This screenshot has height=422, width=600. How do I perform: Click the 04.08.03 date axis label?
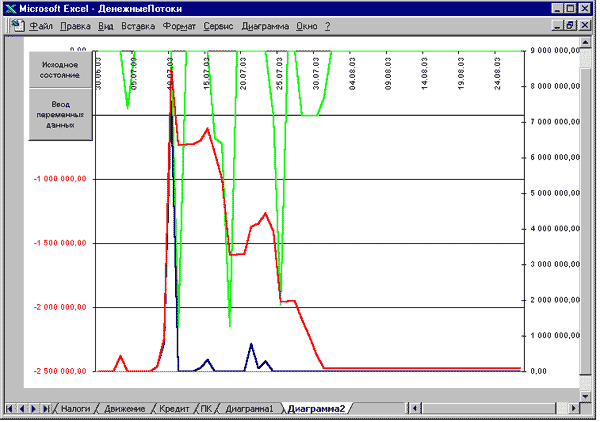(x=352, y=73)
